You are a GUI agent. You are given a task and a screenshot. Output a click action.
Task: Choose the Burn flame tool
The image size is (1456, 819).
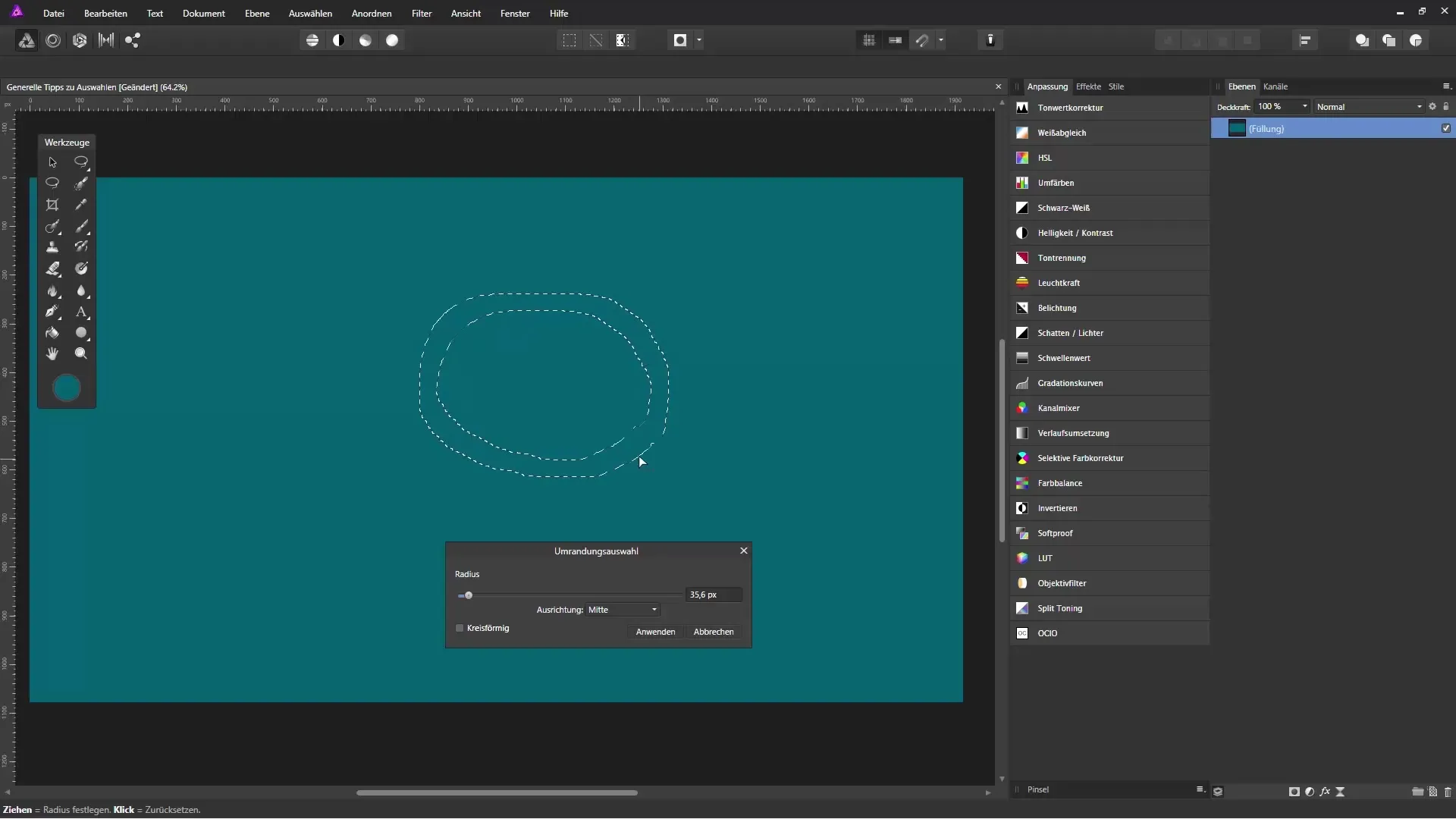(x=52, y=290)
